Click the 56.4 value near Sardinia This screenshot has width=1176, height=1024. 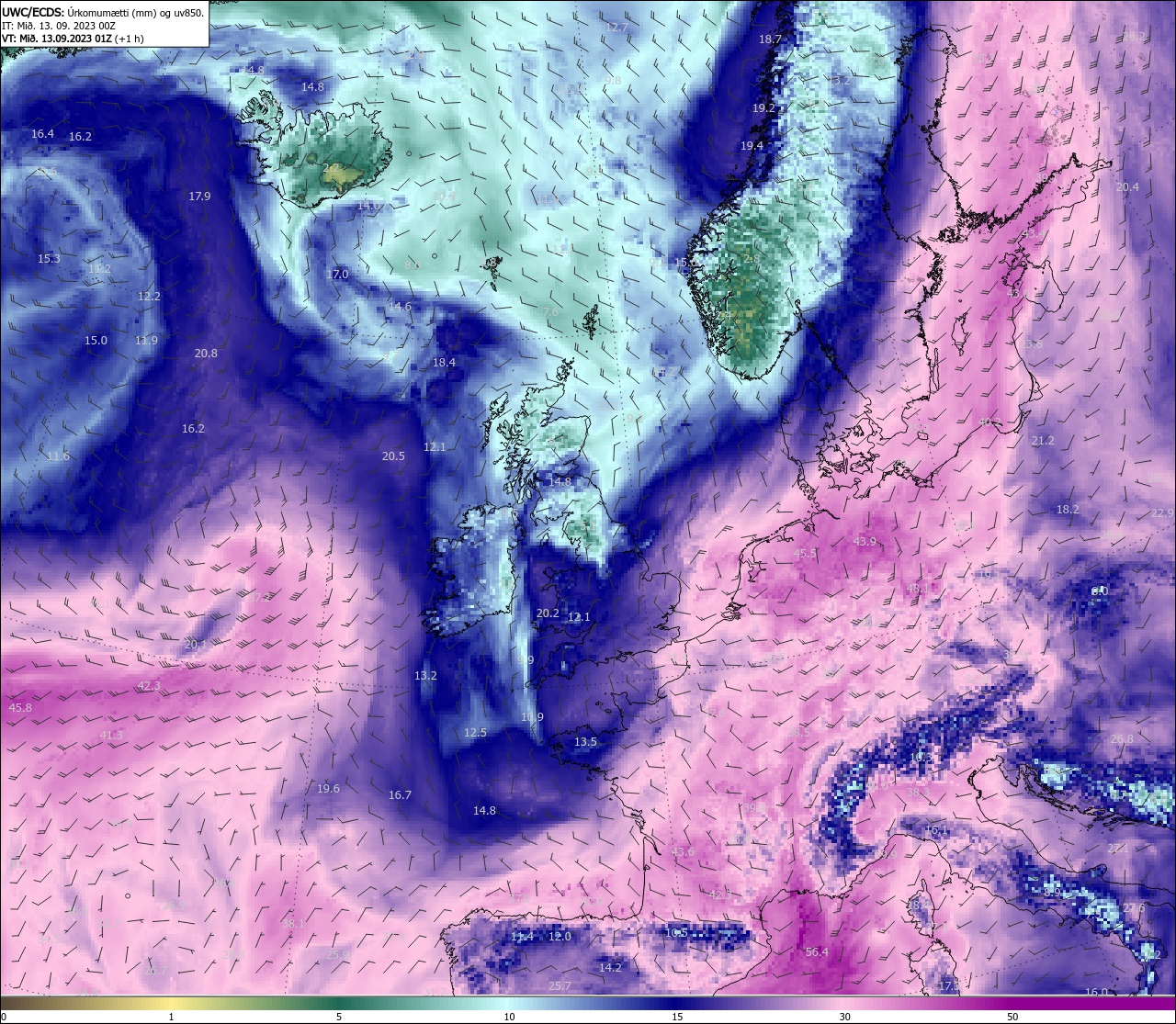pos(816,951)
